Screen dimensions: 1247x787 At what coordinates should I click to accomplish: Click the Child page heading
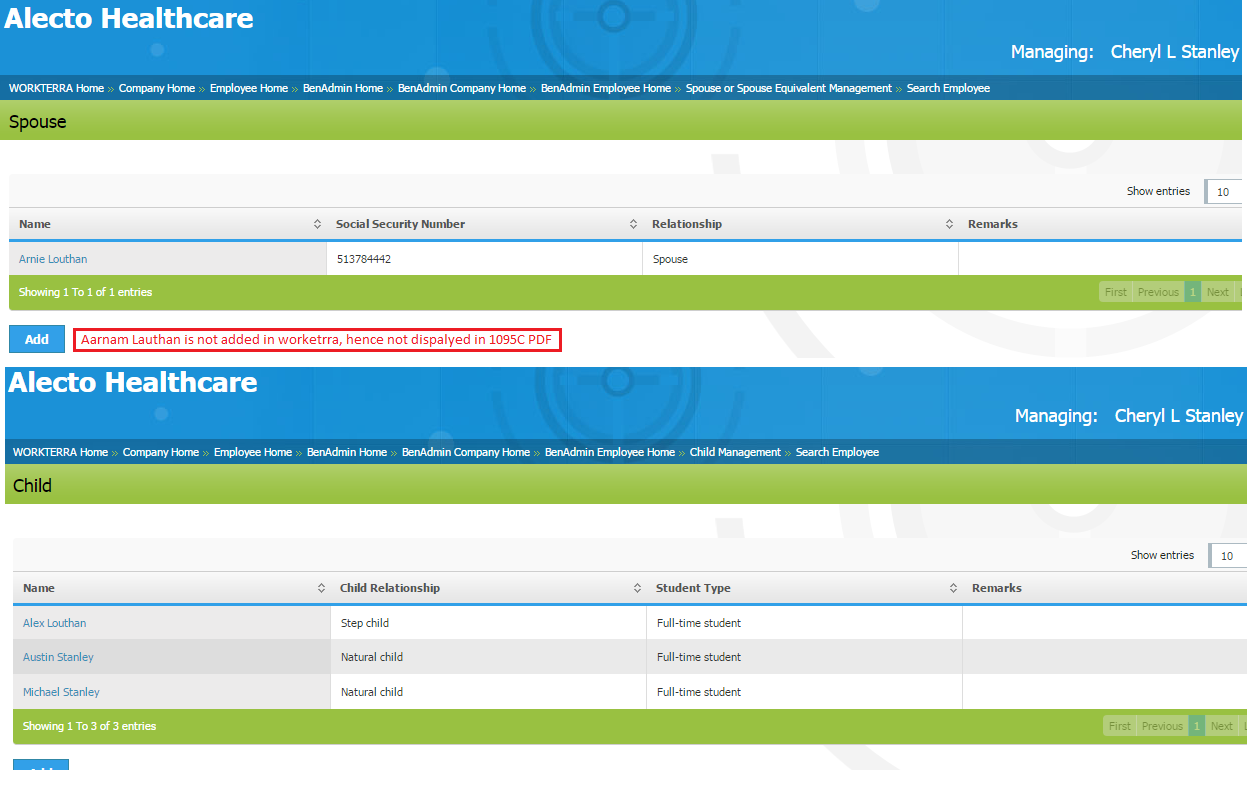coord(32,486)
